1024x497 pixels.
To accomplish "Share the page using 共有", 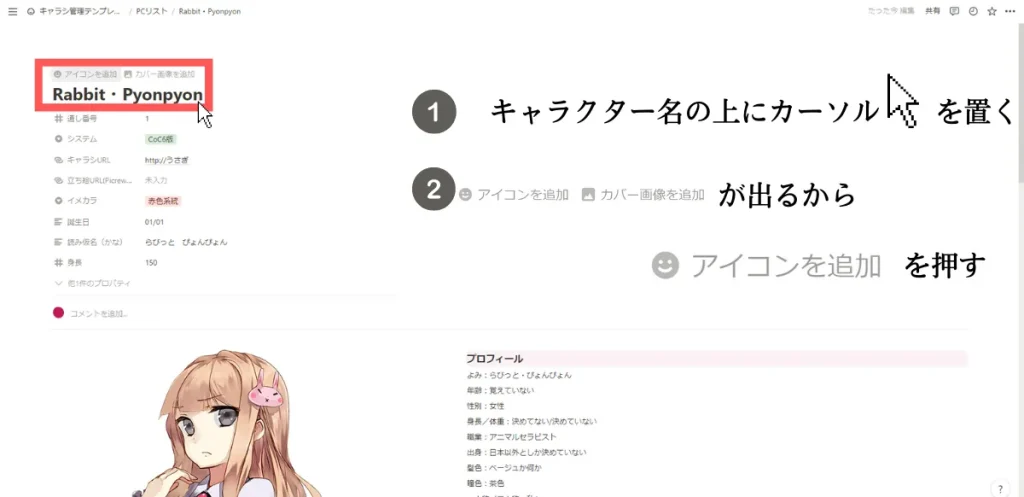I will click(x=933, y=12).
